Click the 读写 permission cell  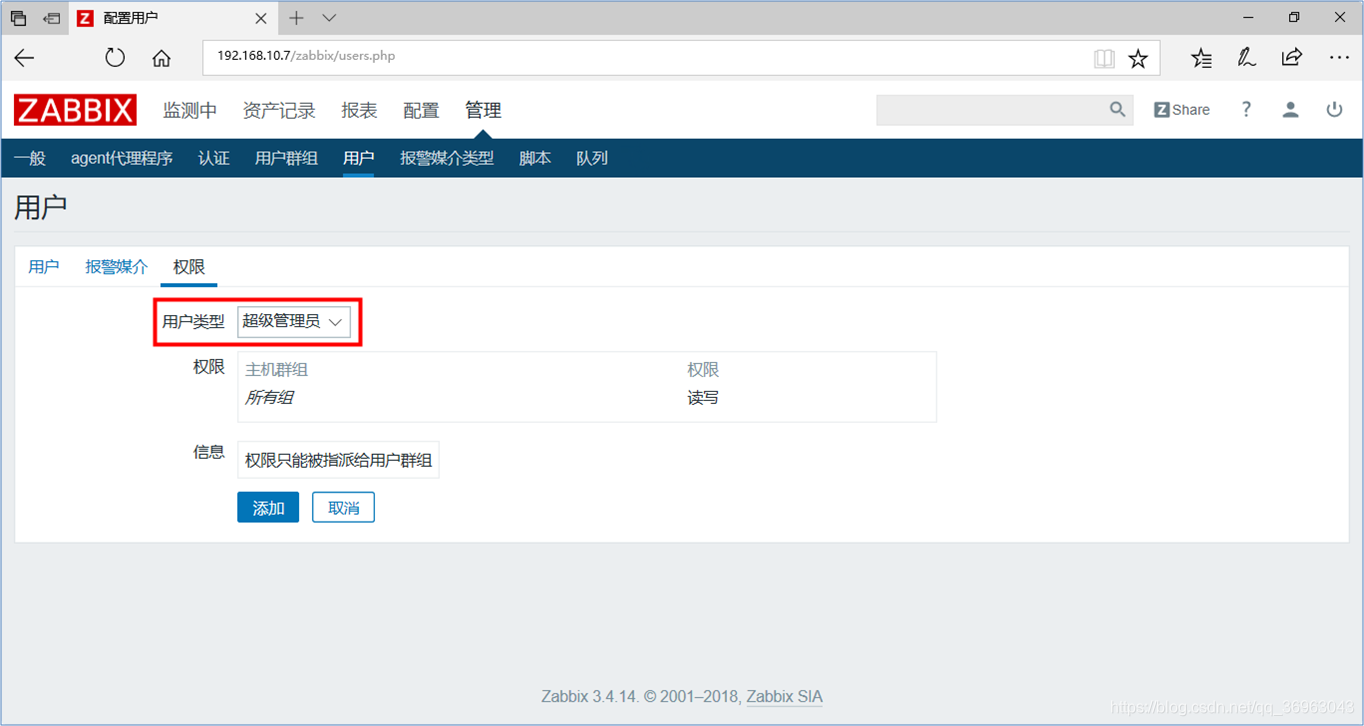coord(703,398)
